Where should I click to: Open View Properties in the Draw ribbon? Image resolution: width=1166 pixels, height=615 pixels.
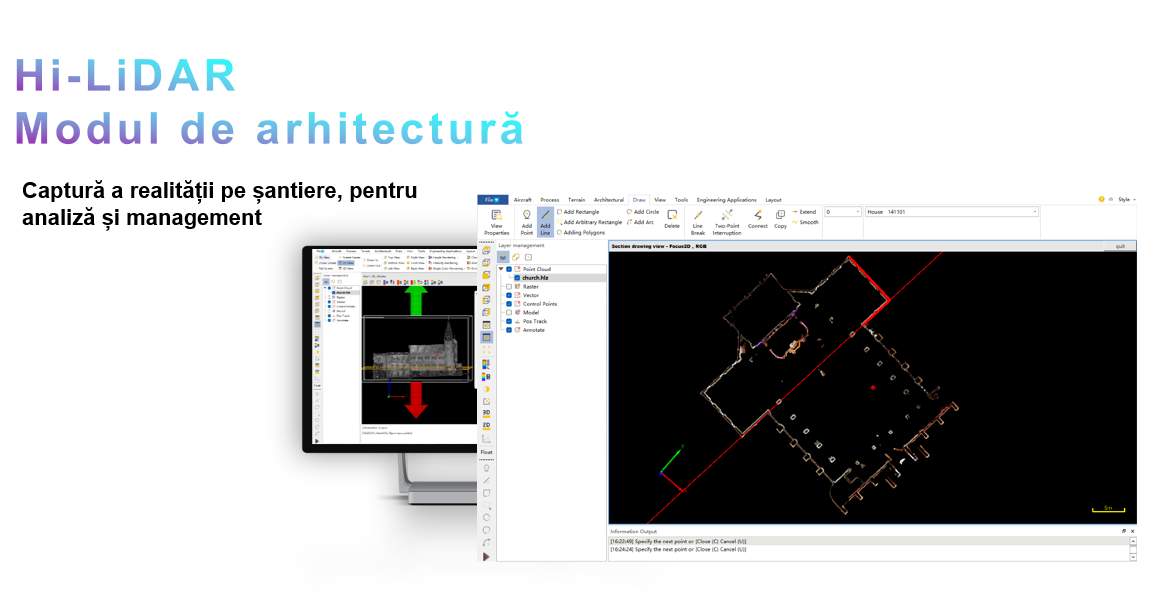pyautogui.click(x=496, y=222)
